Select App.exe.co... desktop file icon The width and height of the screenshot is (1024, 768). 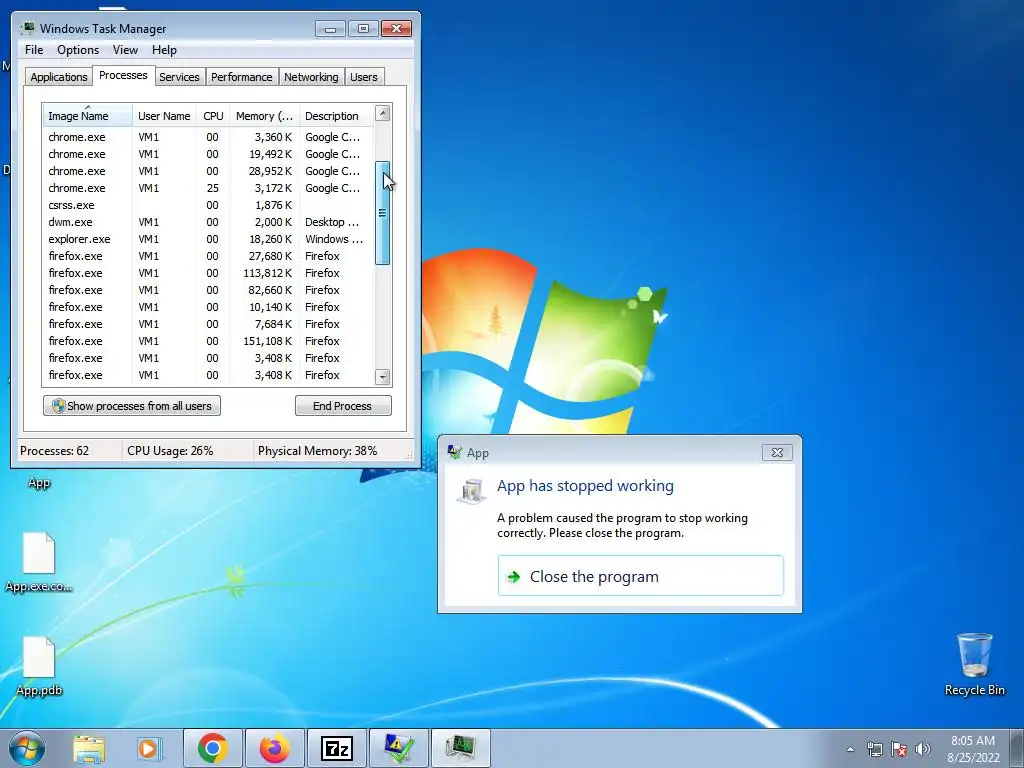coord(39,562)
